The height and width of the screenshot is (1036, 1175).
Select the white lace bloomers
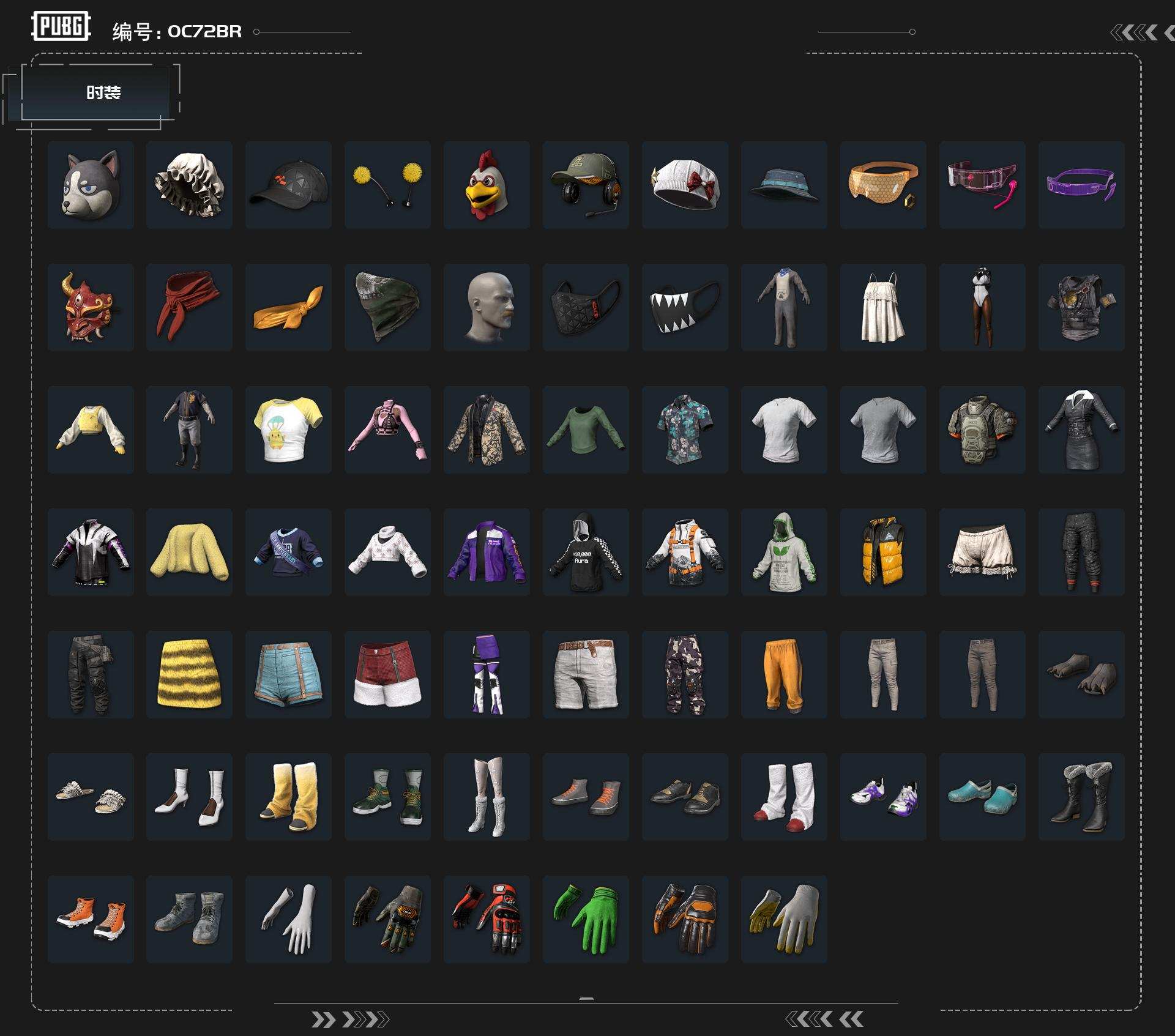(982, 552)
